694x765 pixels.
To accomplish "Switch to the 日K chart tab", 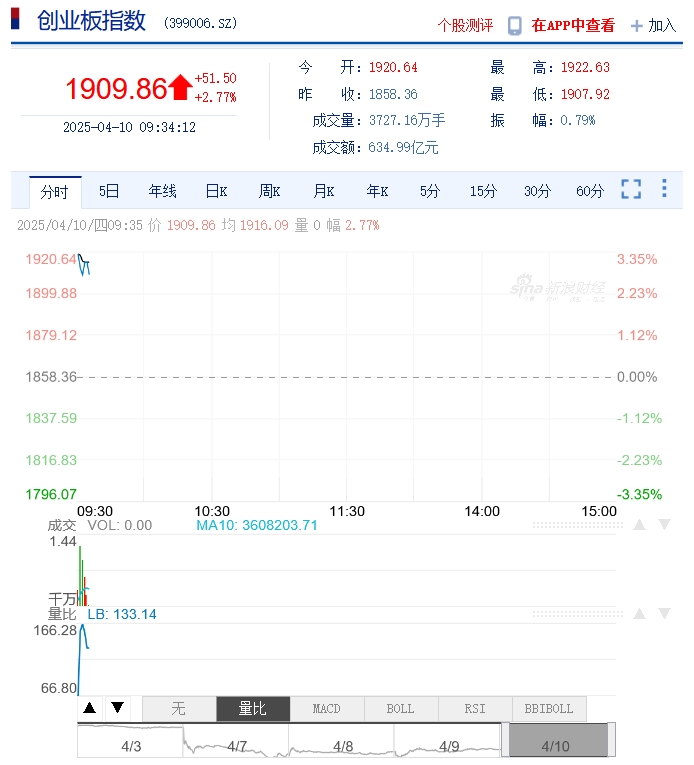I will 217,191.
